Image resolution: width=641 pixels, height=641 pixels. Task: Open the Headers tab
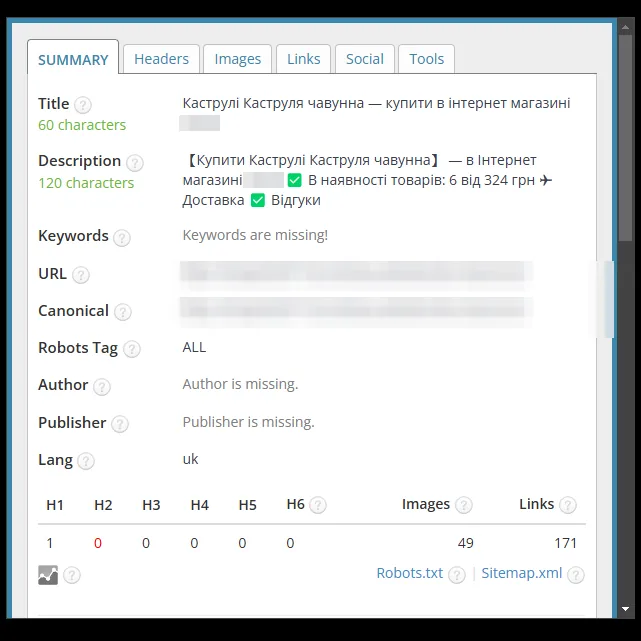161,59
